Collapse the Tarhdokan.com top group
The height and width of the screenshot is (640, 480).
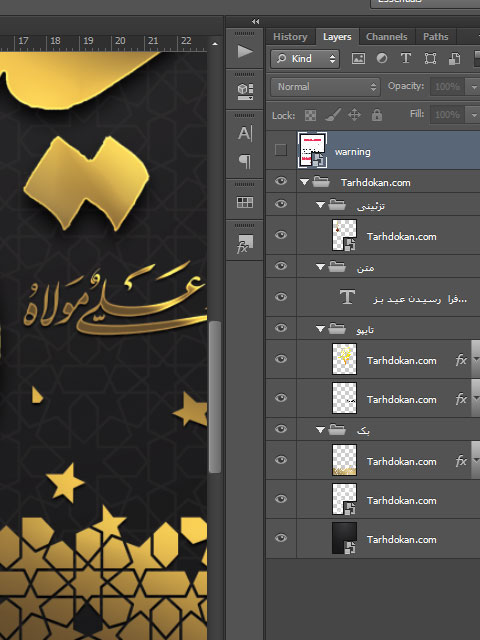click(x=304, y=182)
